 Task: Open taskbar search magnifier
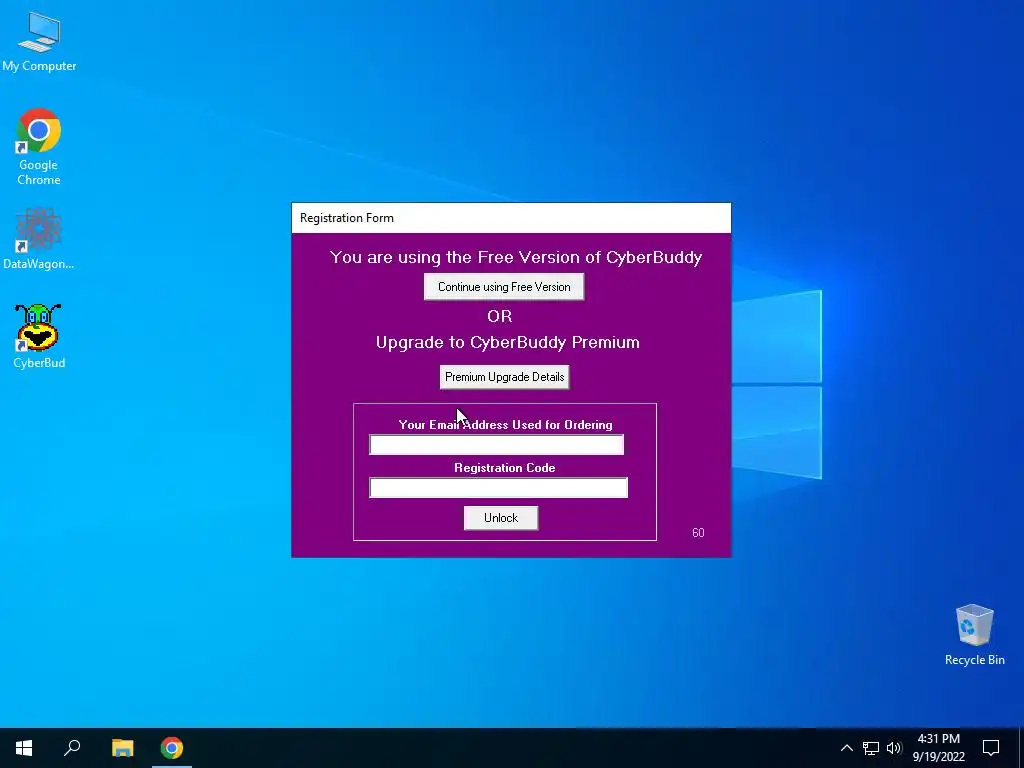tap(72, 748)
